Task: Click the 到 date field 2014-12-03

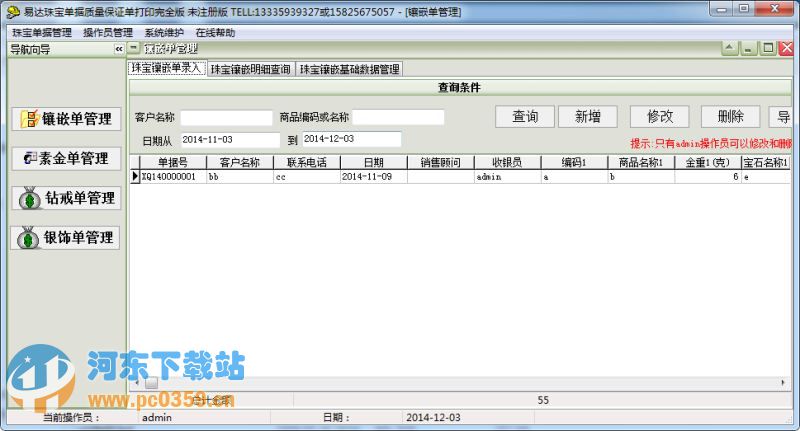Action: 352,139
